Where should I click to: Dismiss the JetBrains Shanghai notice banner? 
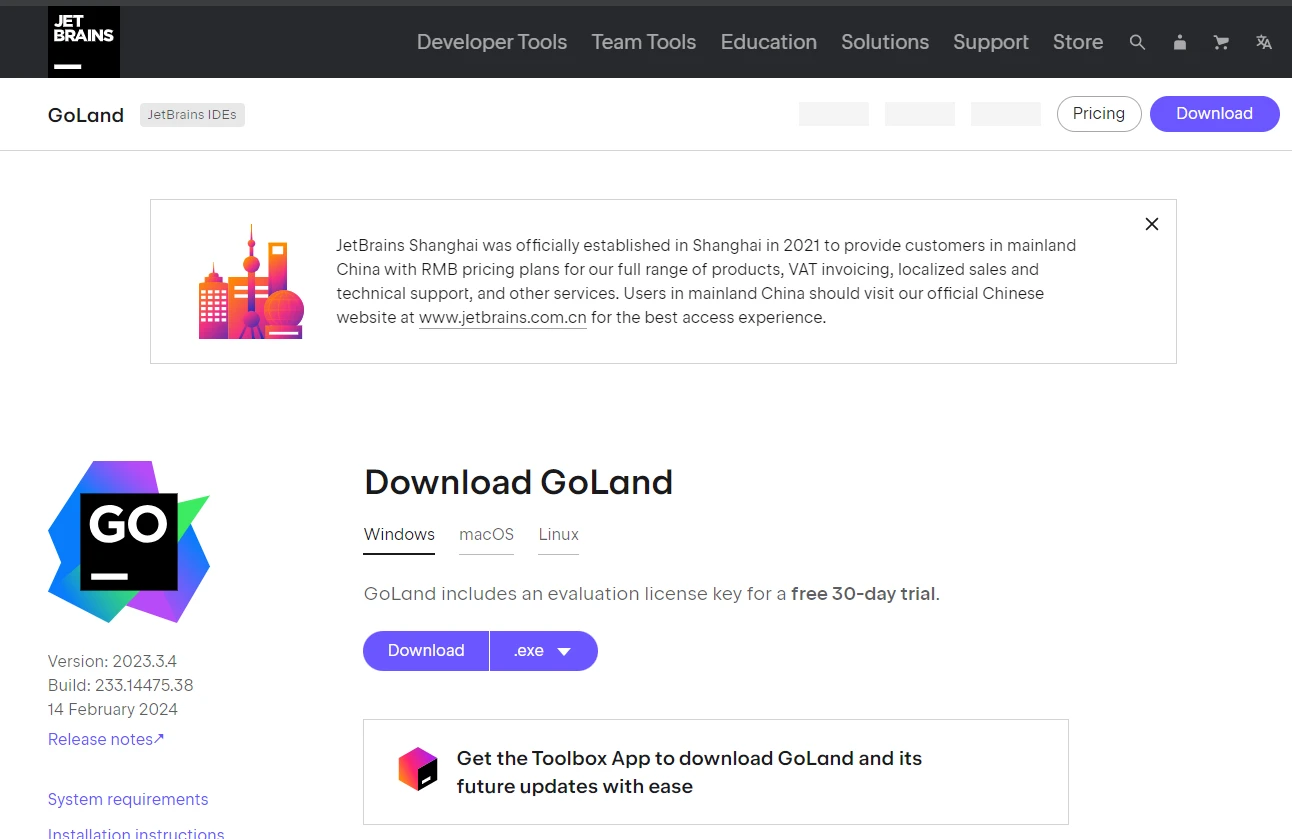click(1152, 224)
